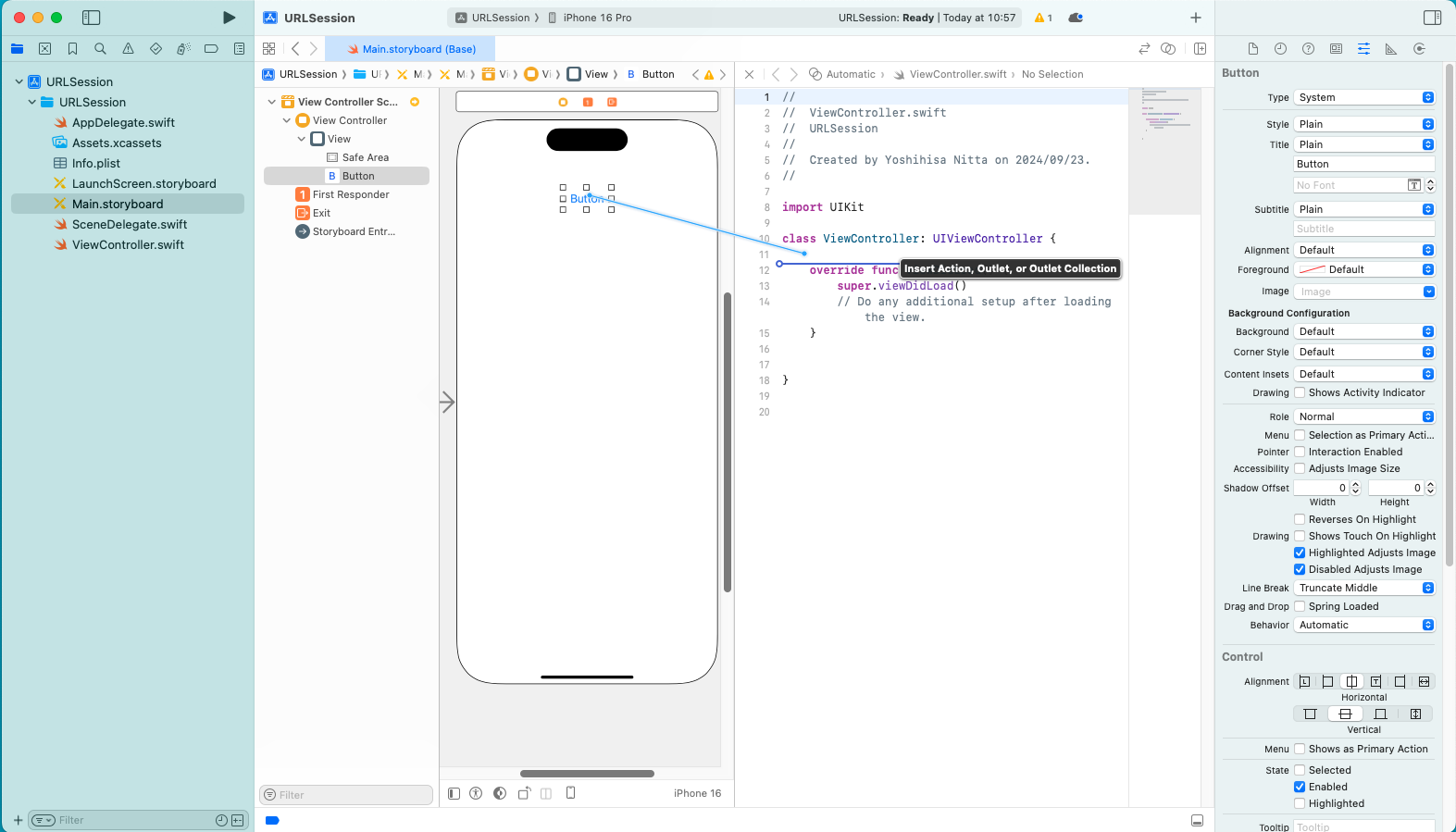This screenshot has height=832, width=1456.
Task: Open ViewController.swift in project navigator
Action: 128,244
